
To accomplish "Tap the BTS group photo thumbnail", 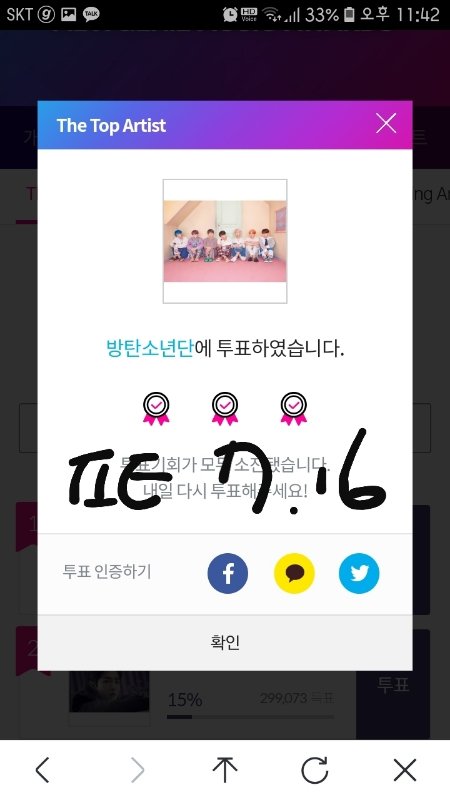I will 225,241.
